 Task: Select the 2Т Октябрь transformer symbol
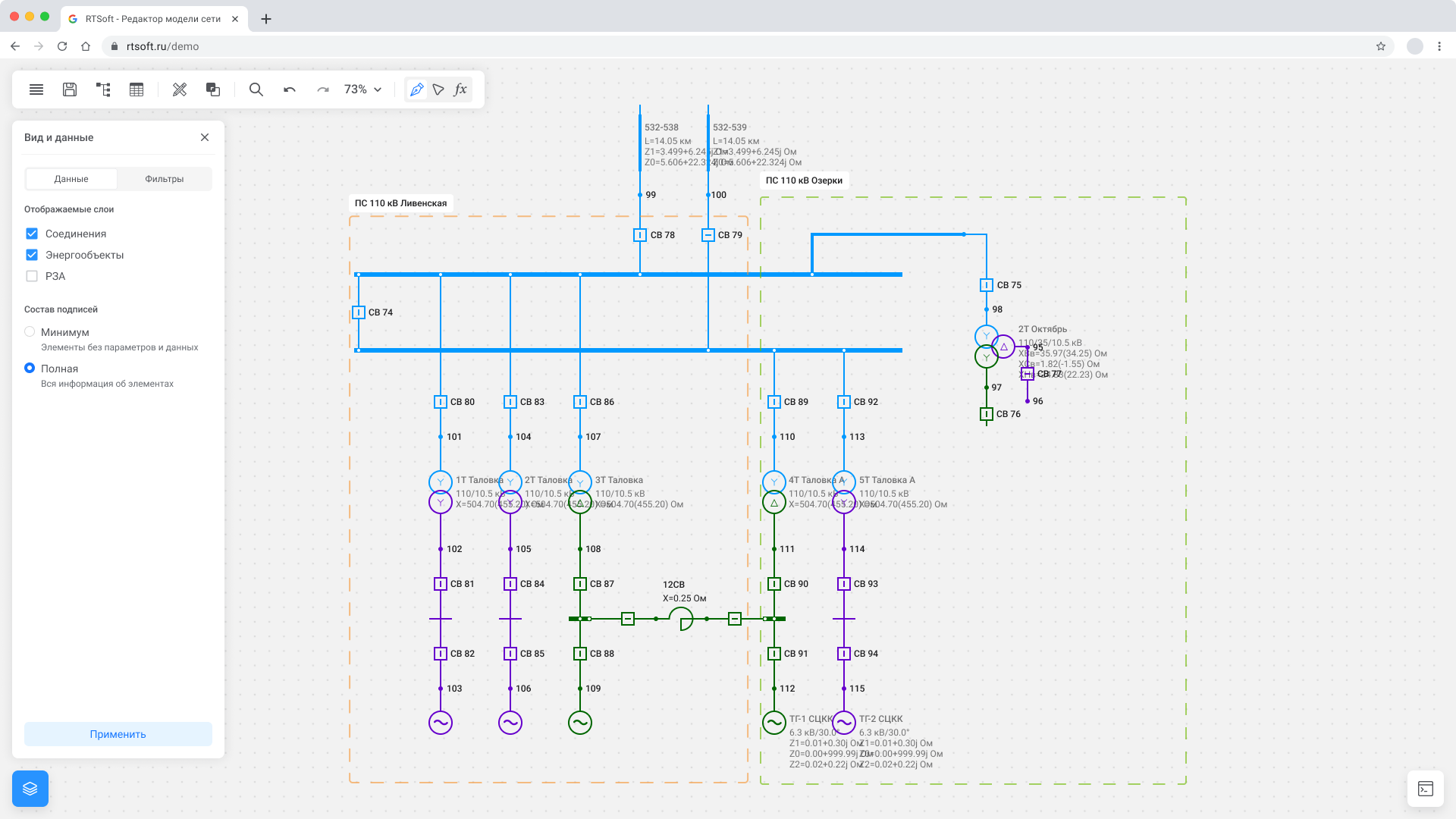tap(994, 347)
